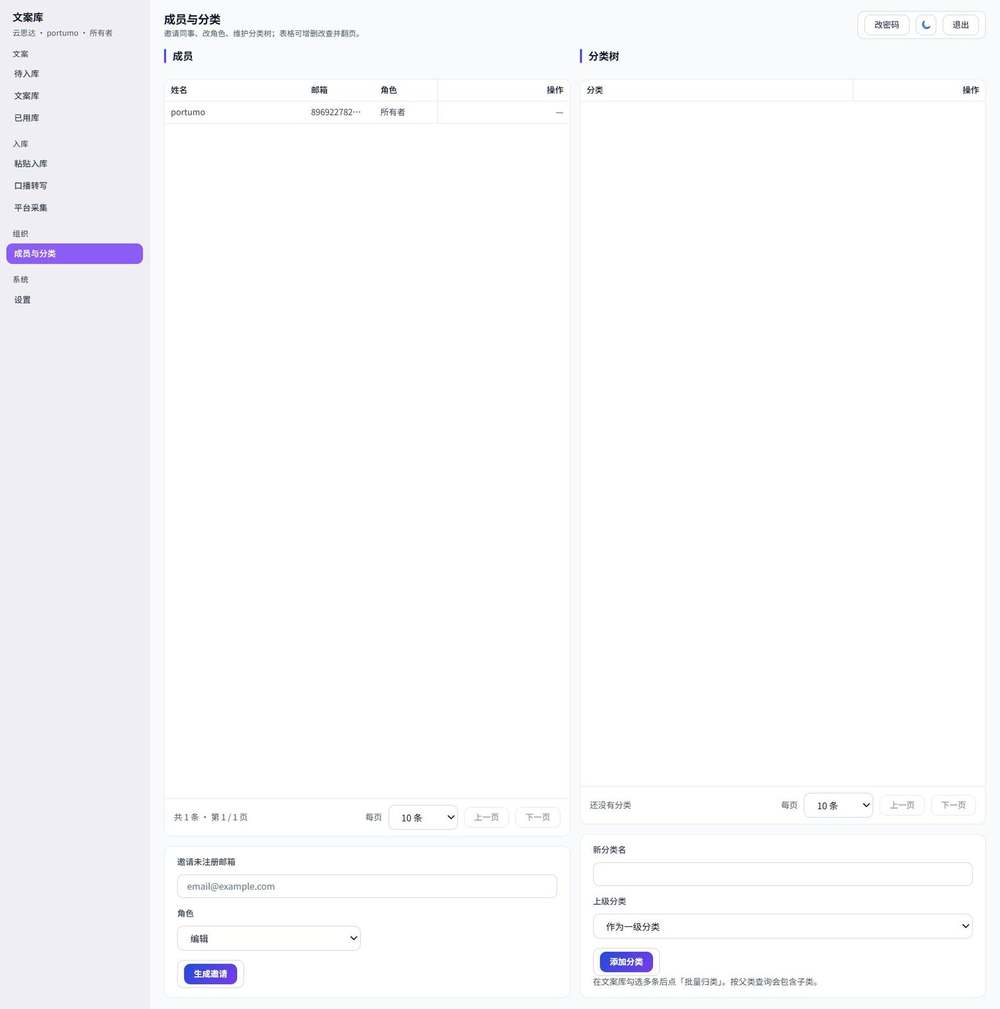Click 下一页 in the members table
The width and height of the screenshot is (1000, 1009).
pyautogui.click(x=537, y=817)
